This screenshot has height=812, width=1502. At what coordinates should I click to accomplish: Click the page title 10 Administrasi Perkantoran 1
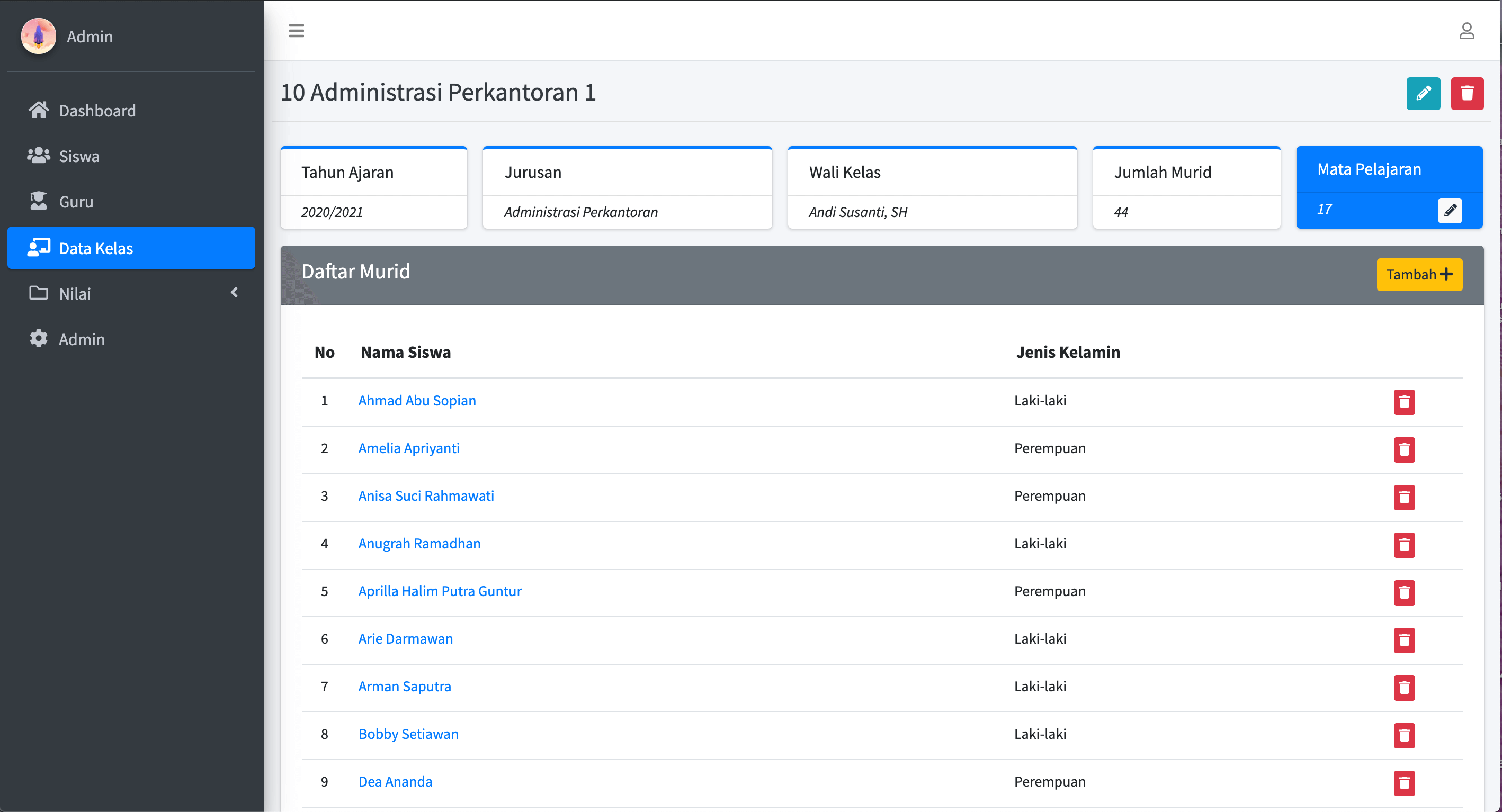click(x=438, y=92)
